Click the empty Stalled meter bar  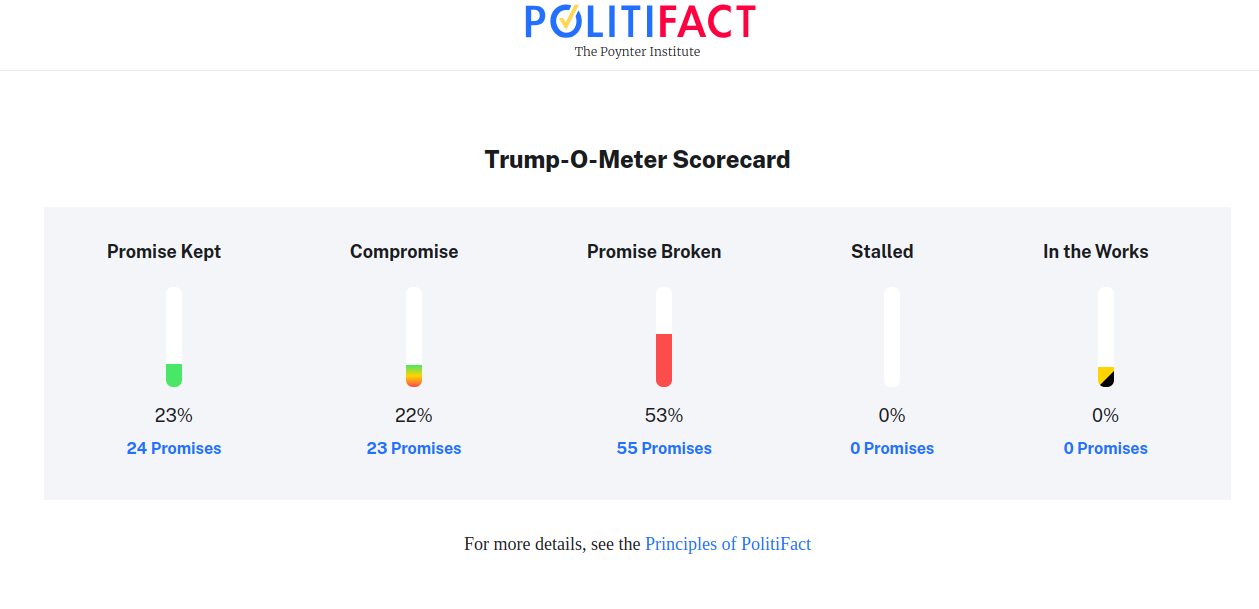click(x=892, y=337)
